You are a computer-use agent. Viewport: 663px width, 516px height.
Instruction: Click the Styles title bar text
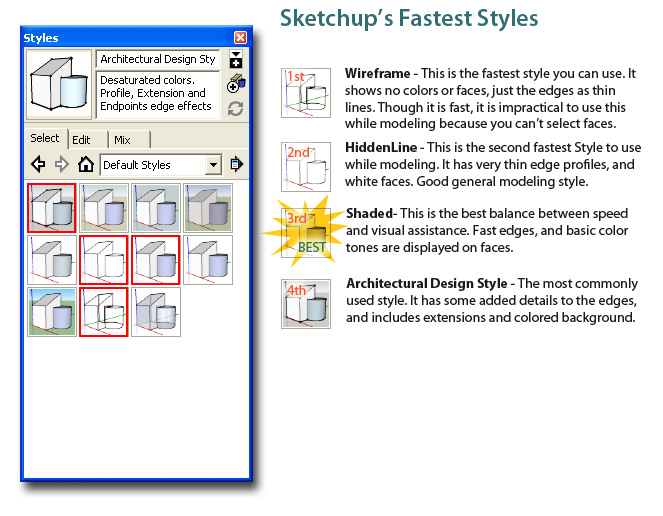point(41,38)
